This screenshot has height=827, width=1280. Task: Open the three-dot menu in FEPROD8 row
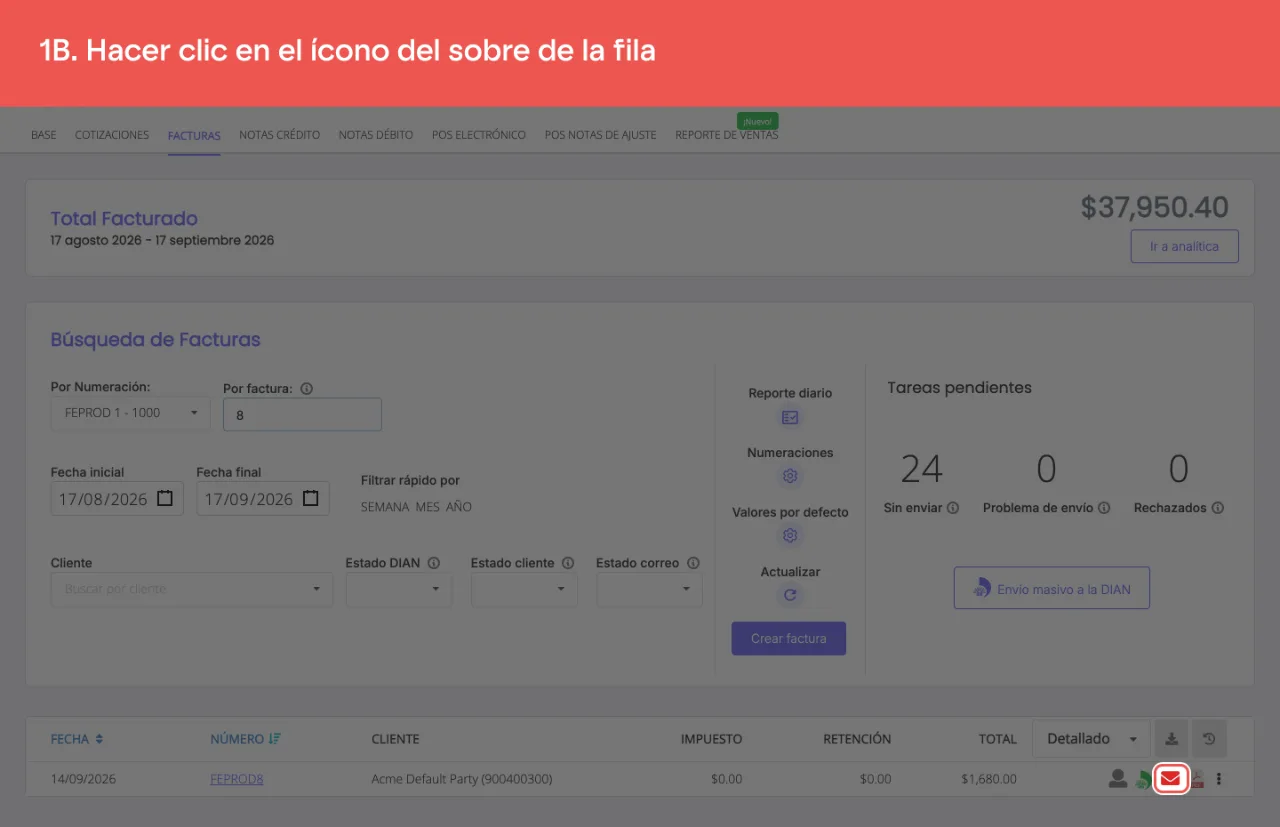coord(1219,779)
